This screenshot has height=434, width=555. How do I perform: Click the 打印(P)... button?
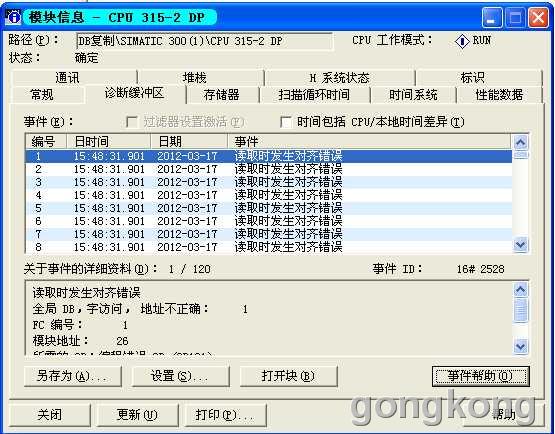(x=225, y=415)
